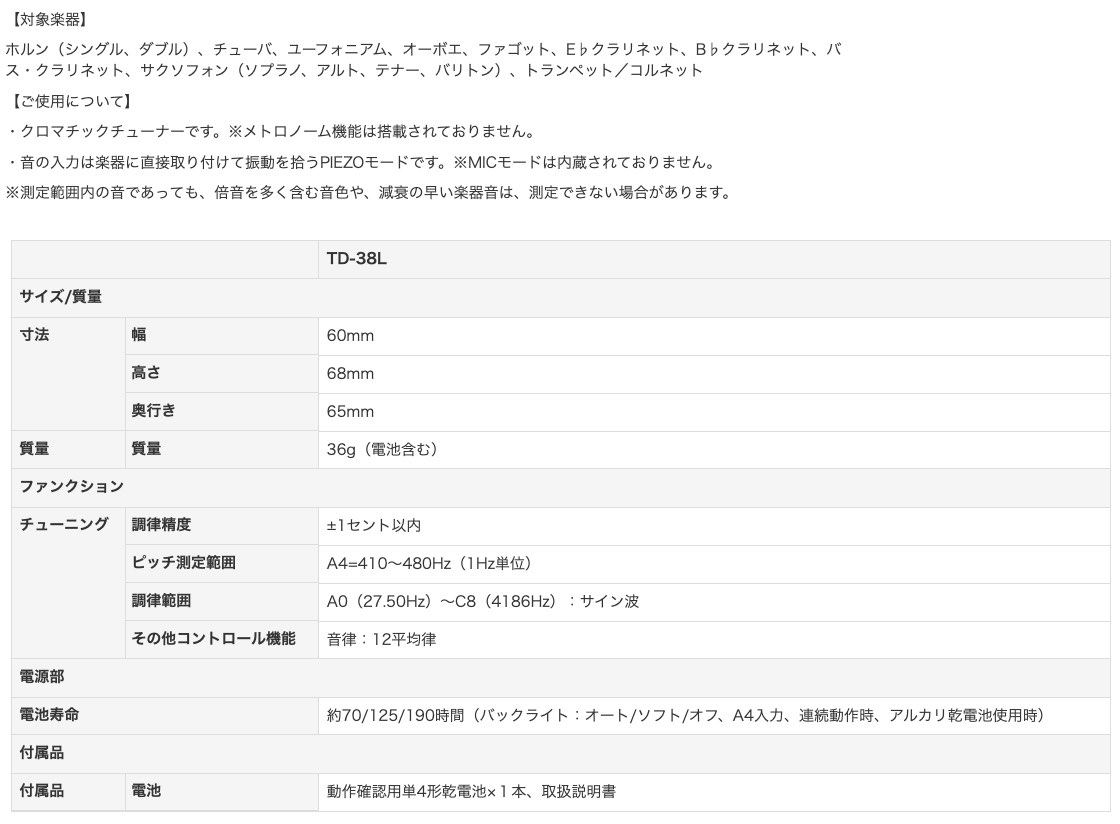Select the 高さ label cell
The width and height of the screenshot is (1120, 824).
pos(221,373)
